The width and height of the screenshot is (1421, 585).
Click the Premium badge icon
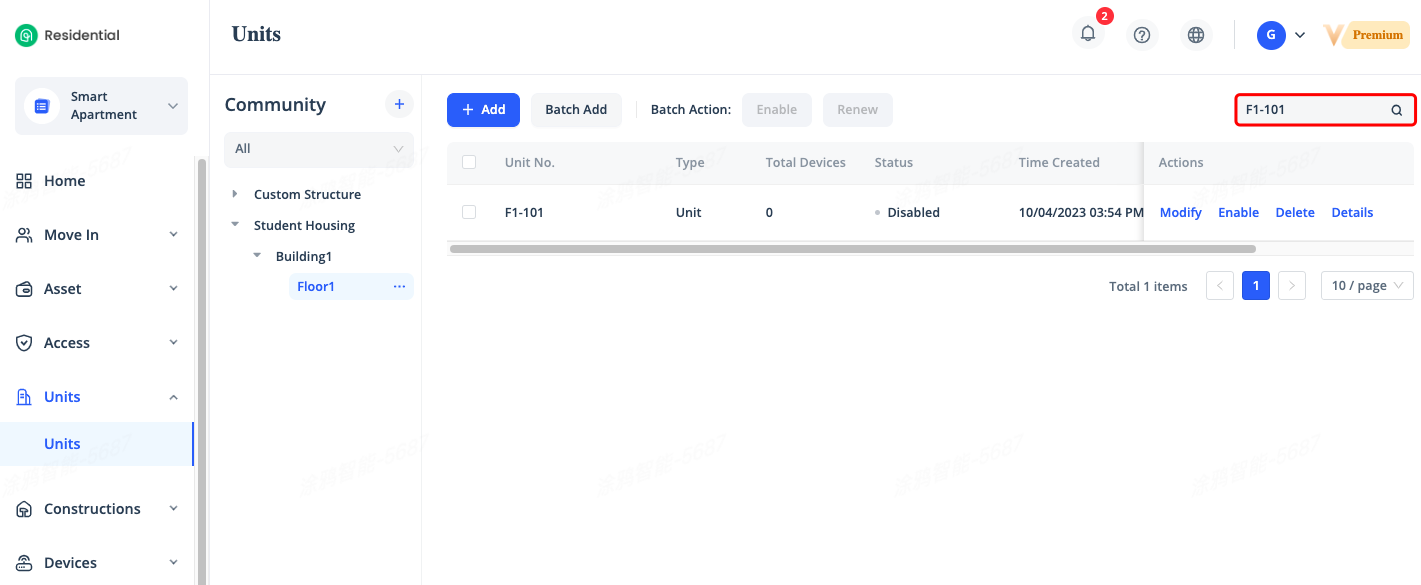(1366, 35)
